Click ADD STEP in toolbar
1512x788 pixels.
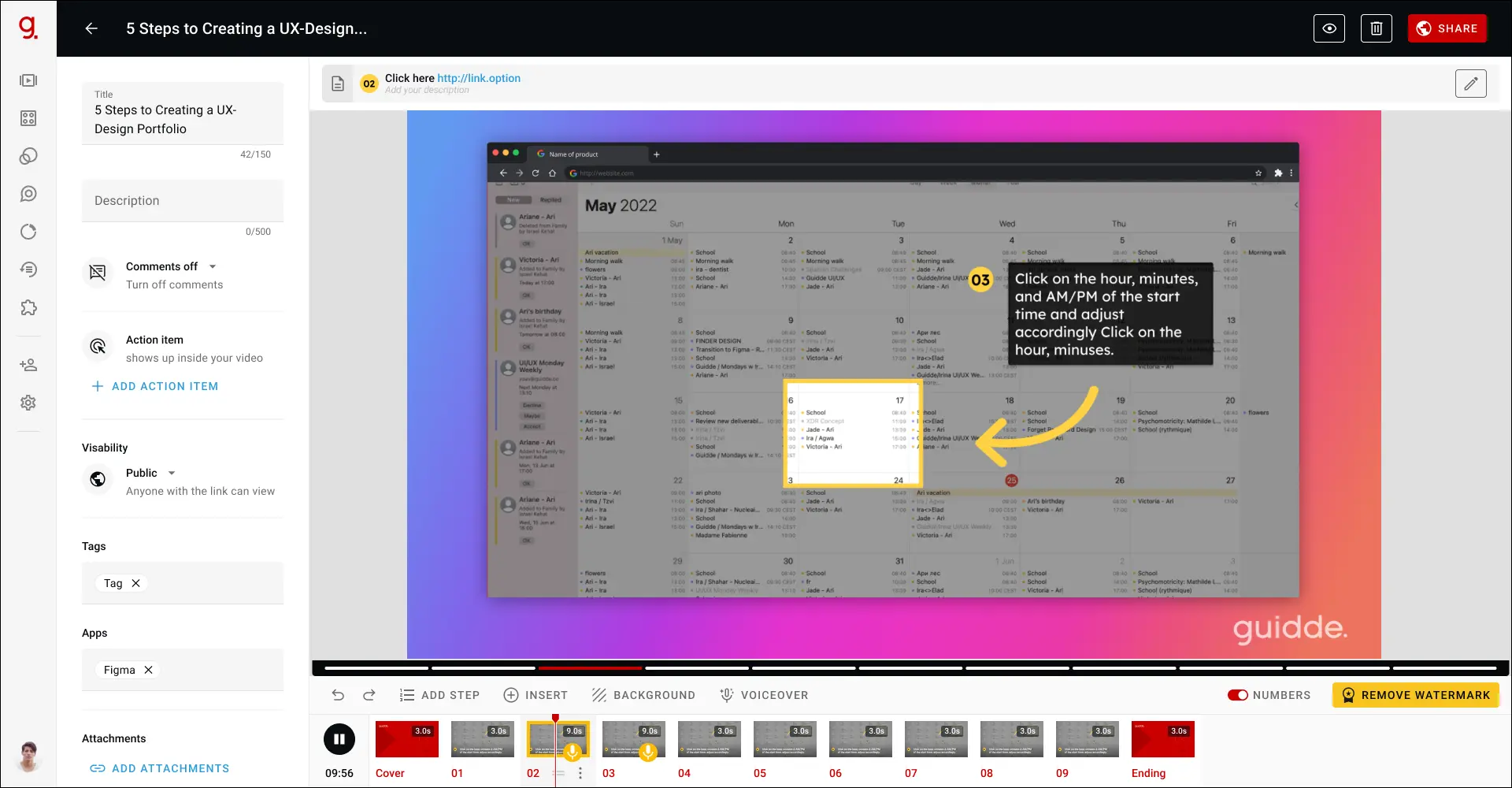(x=439, y=695)
